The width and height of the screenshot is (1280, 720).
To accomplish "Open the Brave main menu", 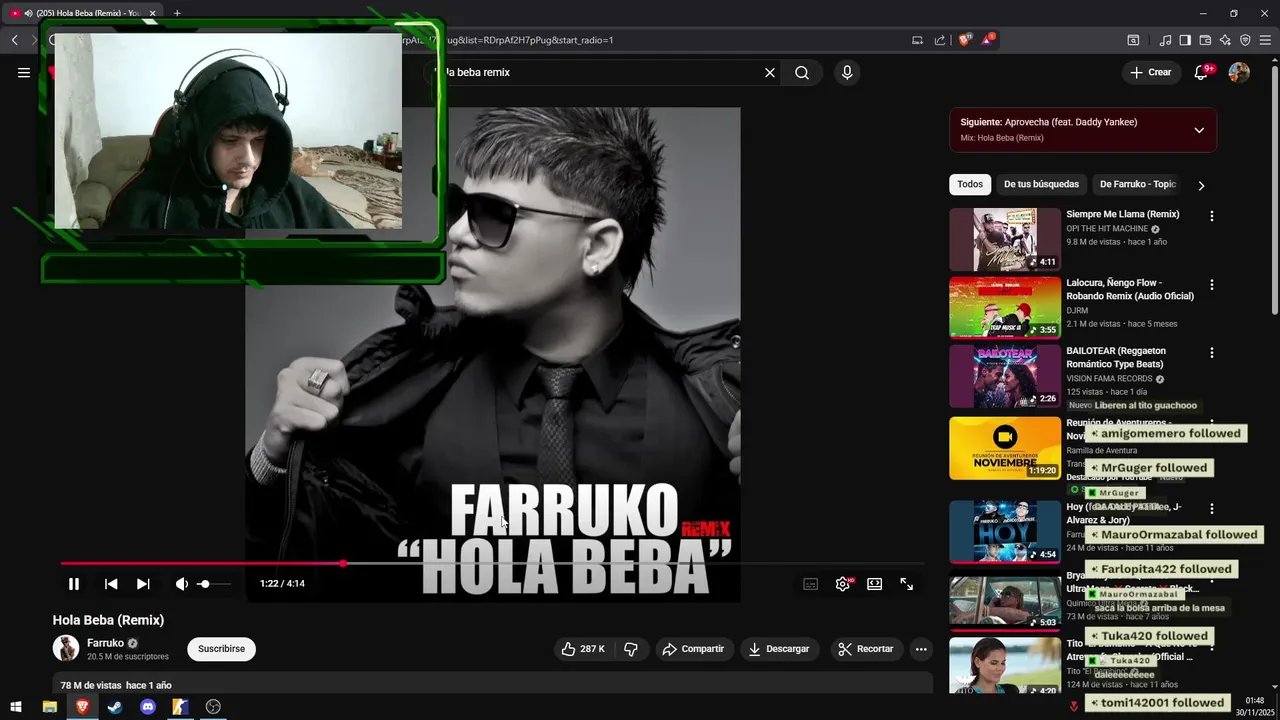I will point(1265,40).
